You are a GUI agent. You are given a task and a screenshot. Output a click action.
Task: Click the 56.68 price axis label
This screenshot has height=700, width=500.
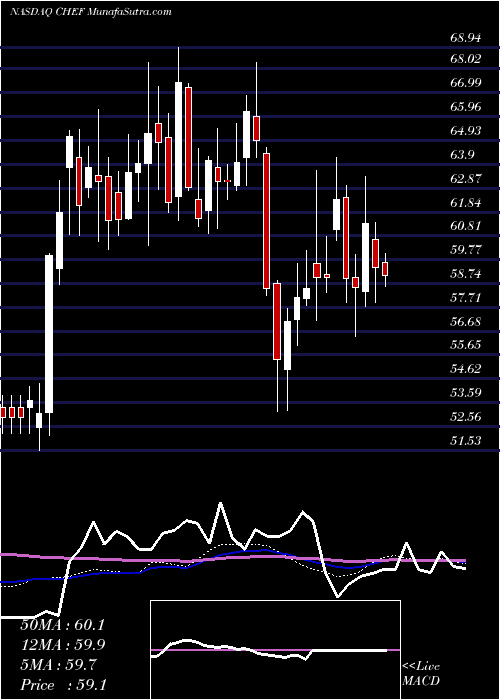[x=466, y=321]
